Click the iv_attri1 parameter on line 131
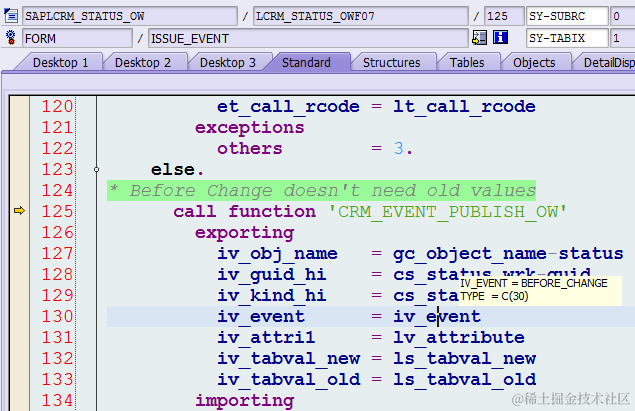The image size is (635, 411). 266,337
